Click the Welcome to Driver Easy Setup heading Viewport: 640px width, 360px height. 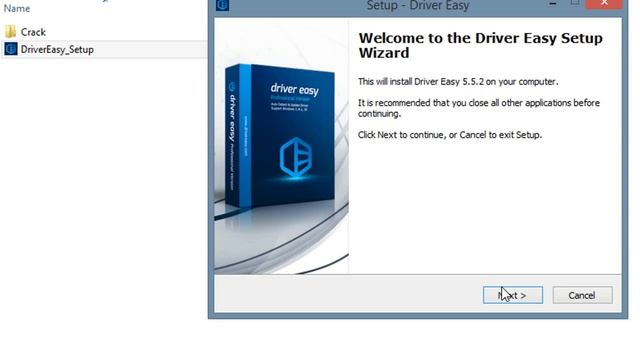tap(480, 45)
